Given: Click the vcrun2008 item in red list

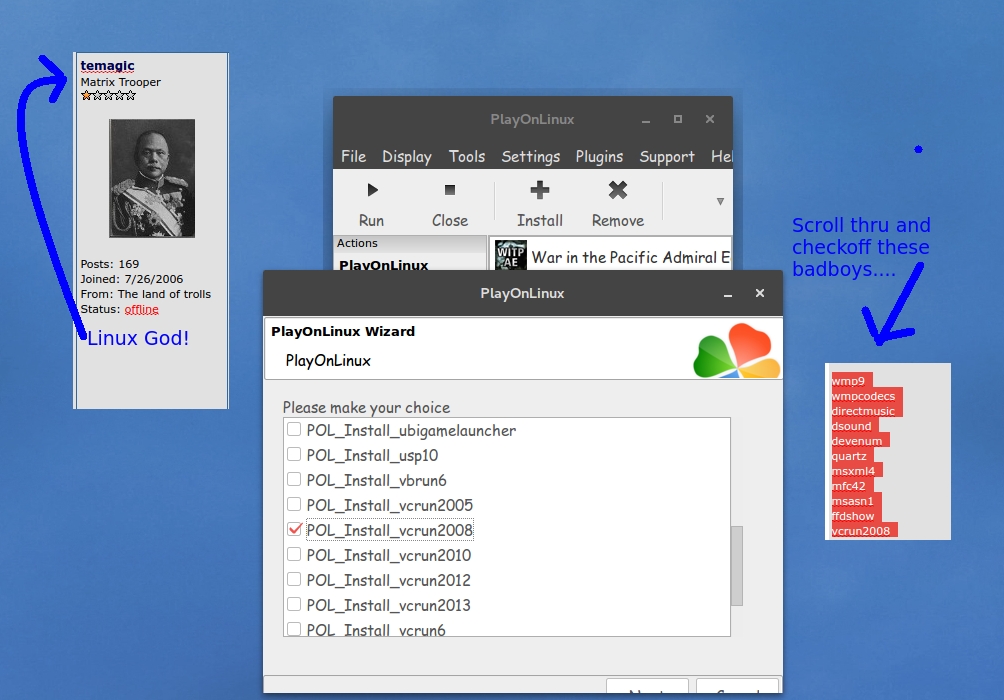Looking at the screenshot, I should tap(861, 531).
